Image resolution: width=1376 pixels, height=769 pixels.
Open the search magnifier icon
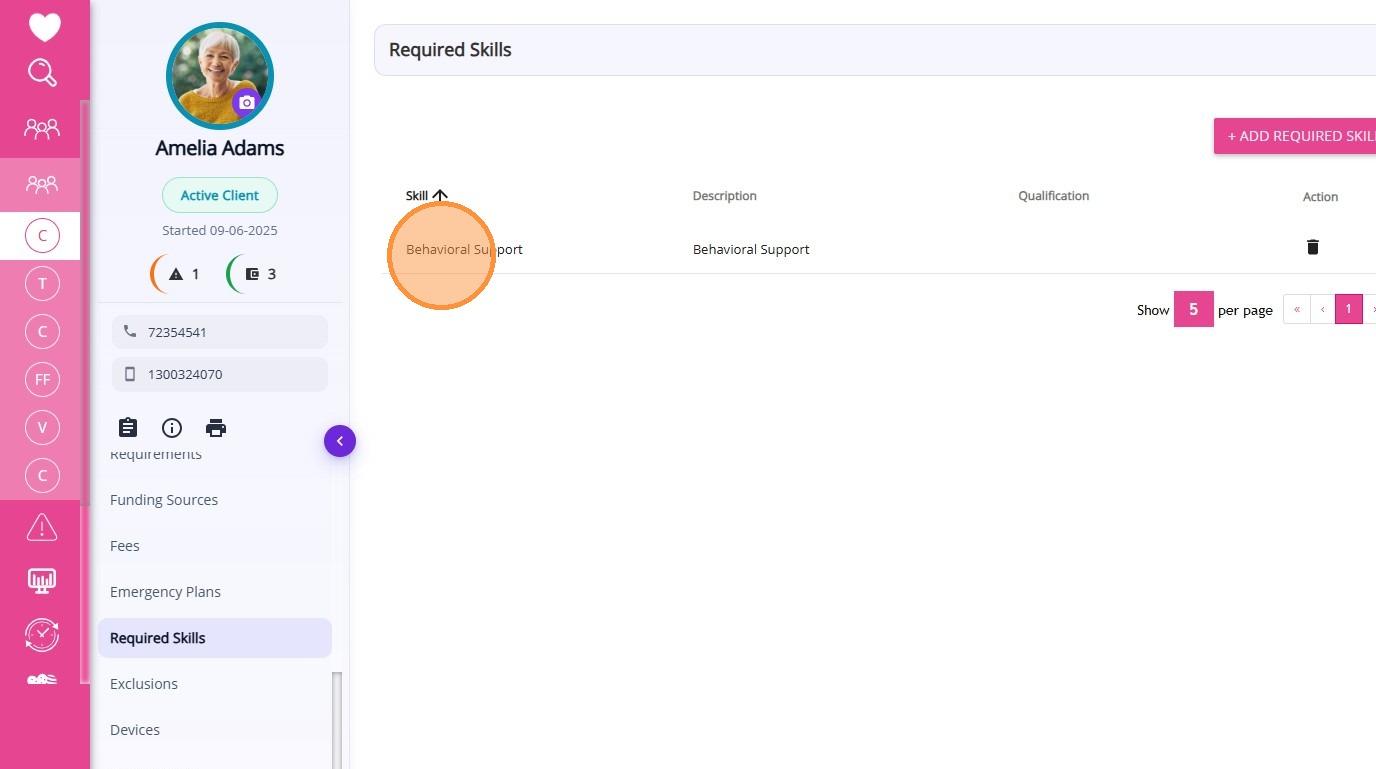point(42,73)
